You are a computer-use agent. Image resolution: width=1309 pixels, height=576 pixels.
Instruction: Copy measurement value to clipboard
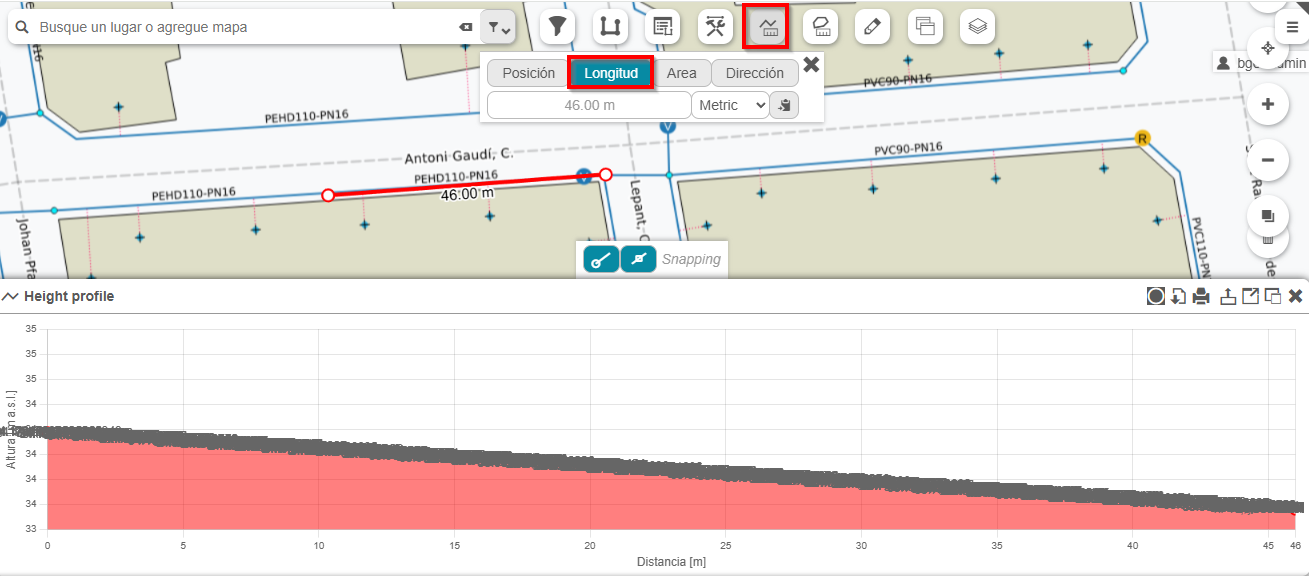click(785, 105)
